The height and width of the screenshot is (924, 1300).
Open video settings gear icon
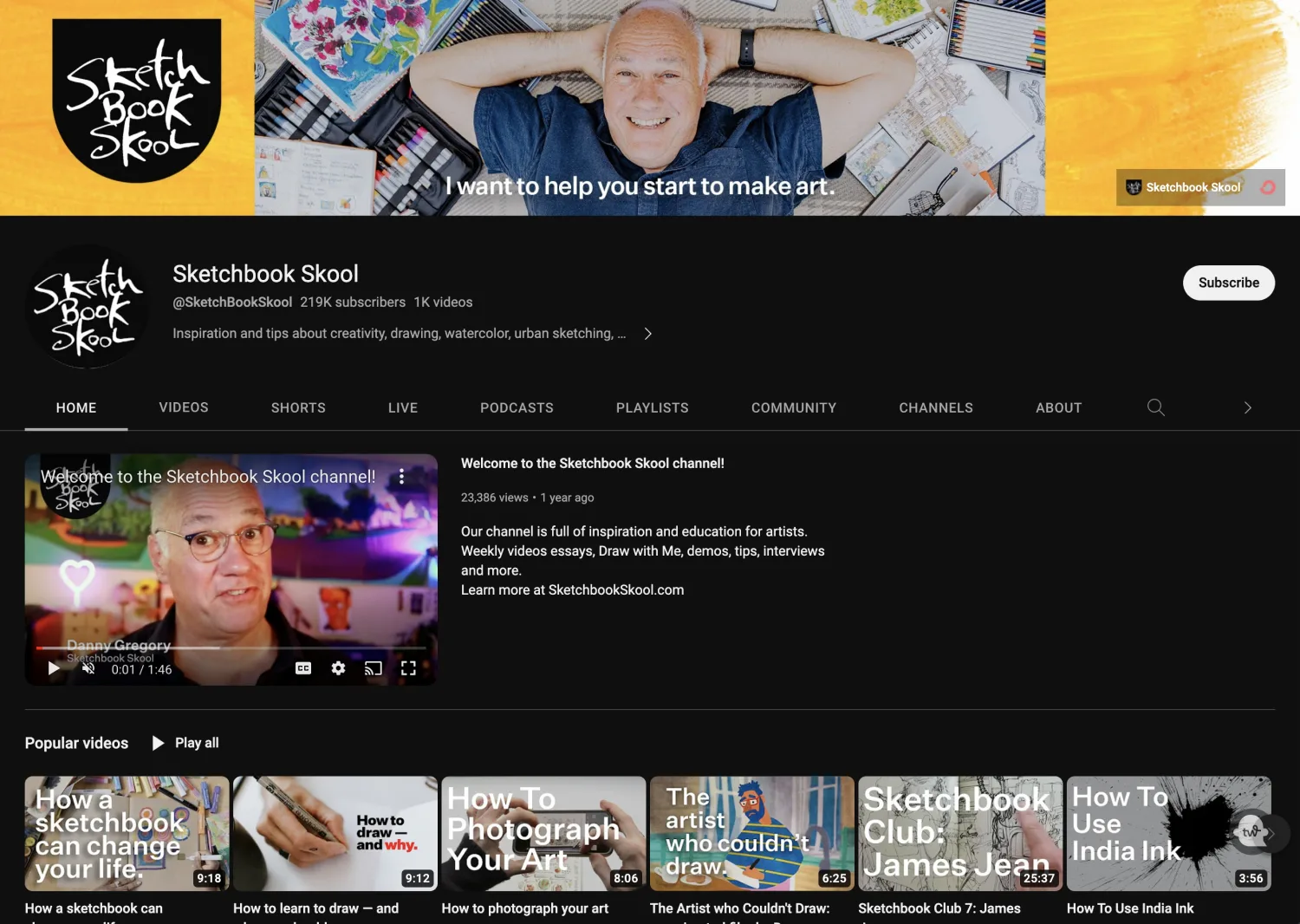(x=338, y=668)
